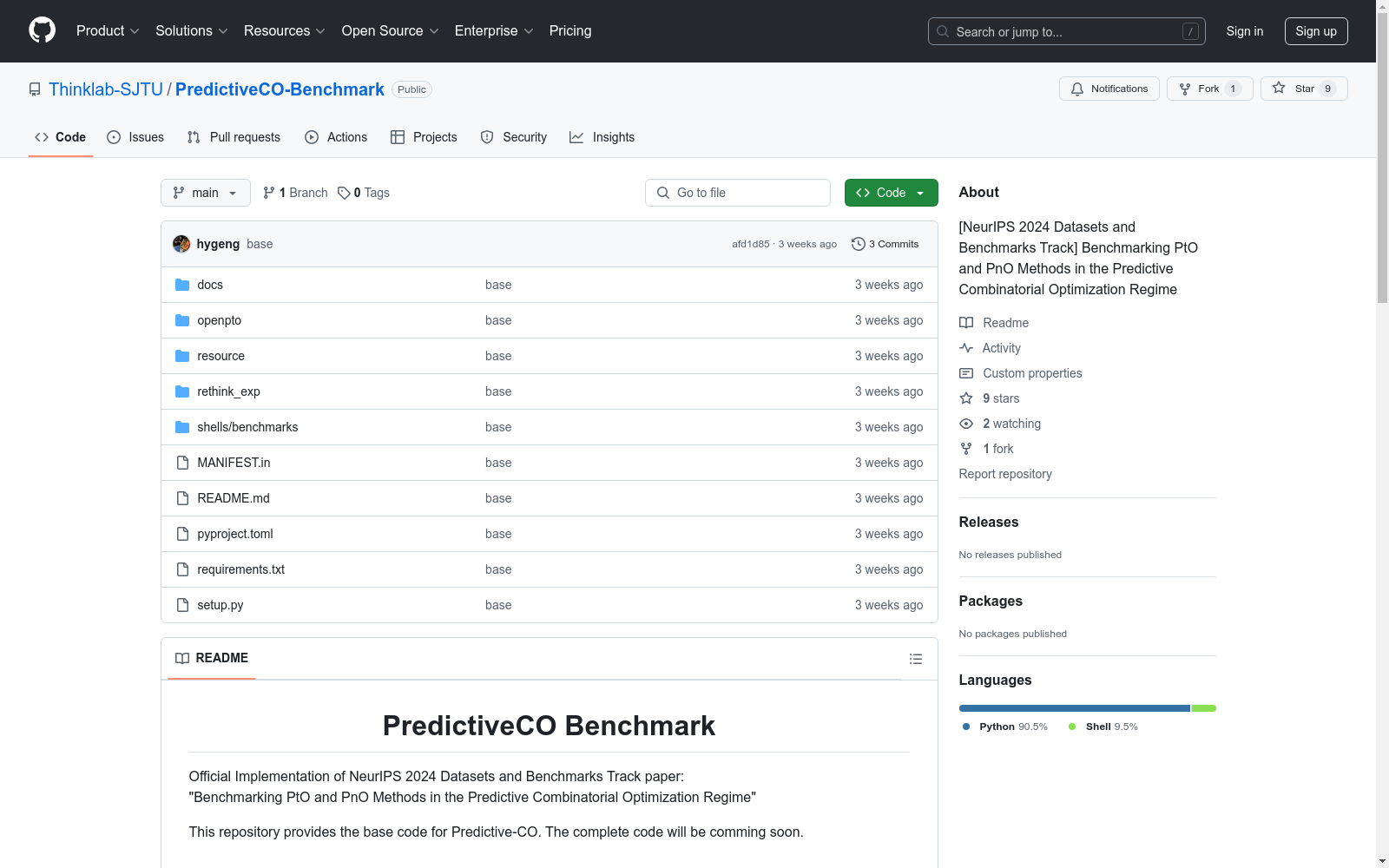Go to the Pull requests tab

[x=234, y=137]
